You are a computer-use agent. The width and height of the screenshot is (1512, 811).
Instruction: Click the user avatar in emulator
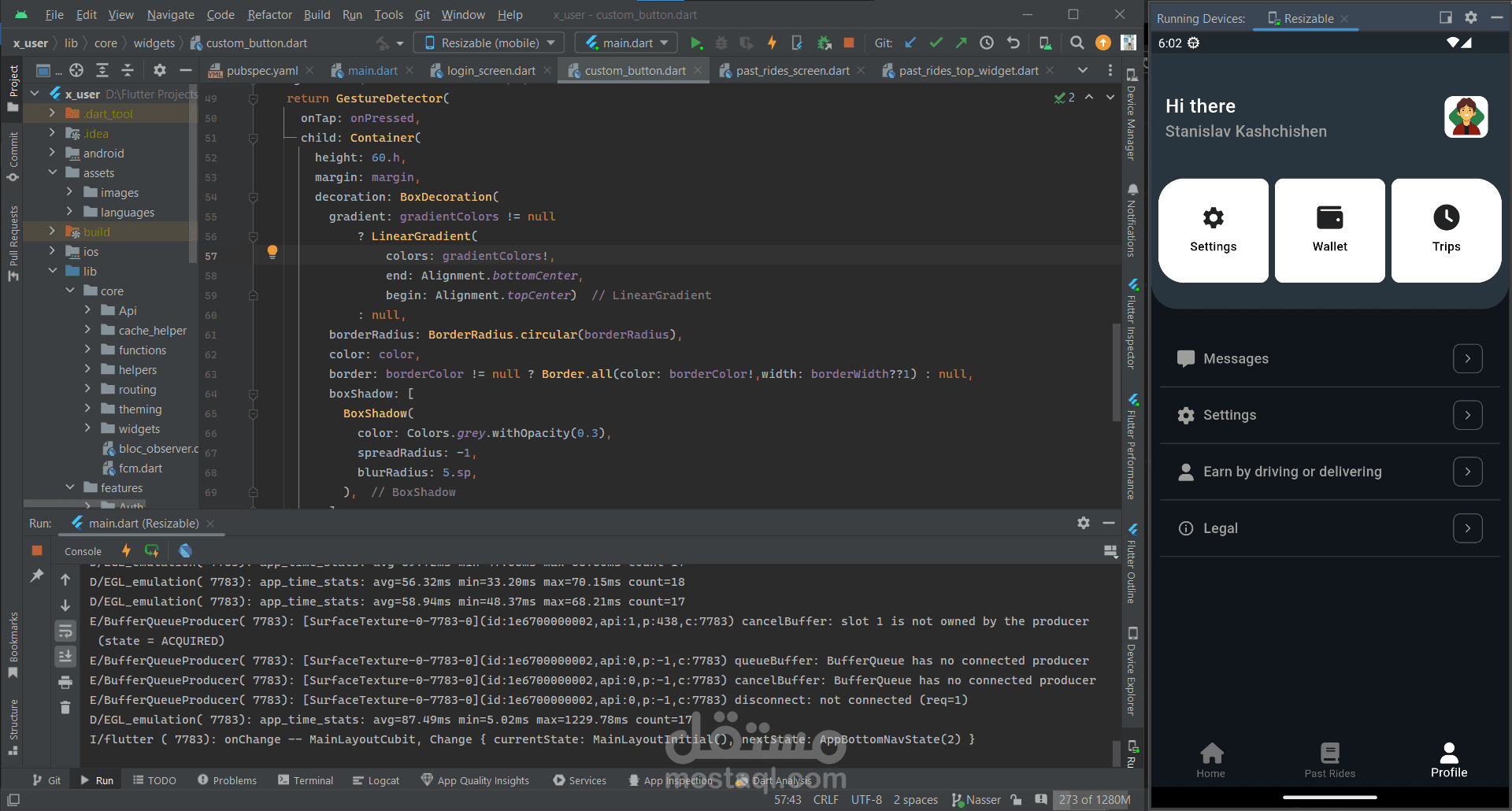coord(1466,117)
